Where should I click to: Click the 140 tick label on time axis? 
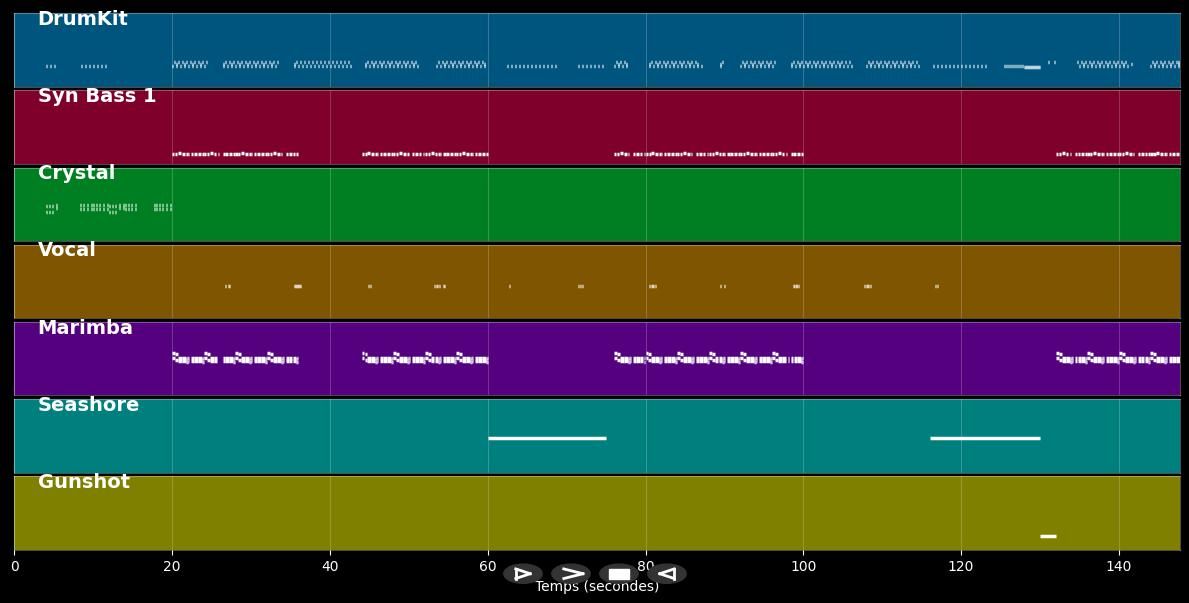[x=1119, y=567]
